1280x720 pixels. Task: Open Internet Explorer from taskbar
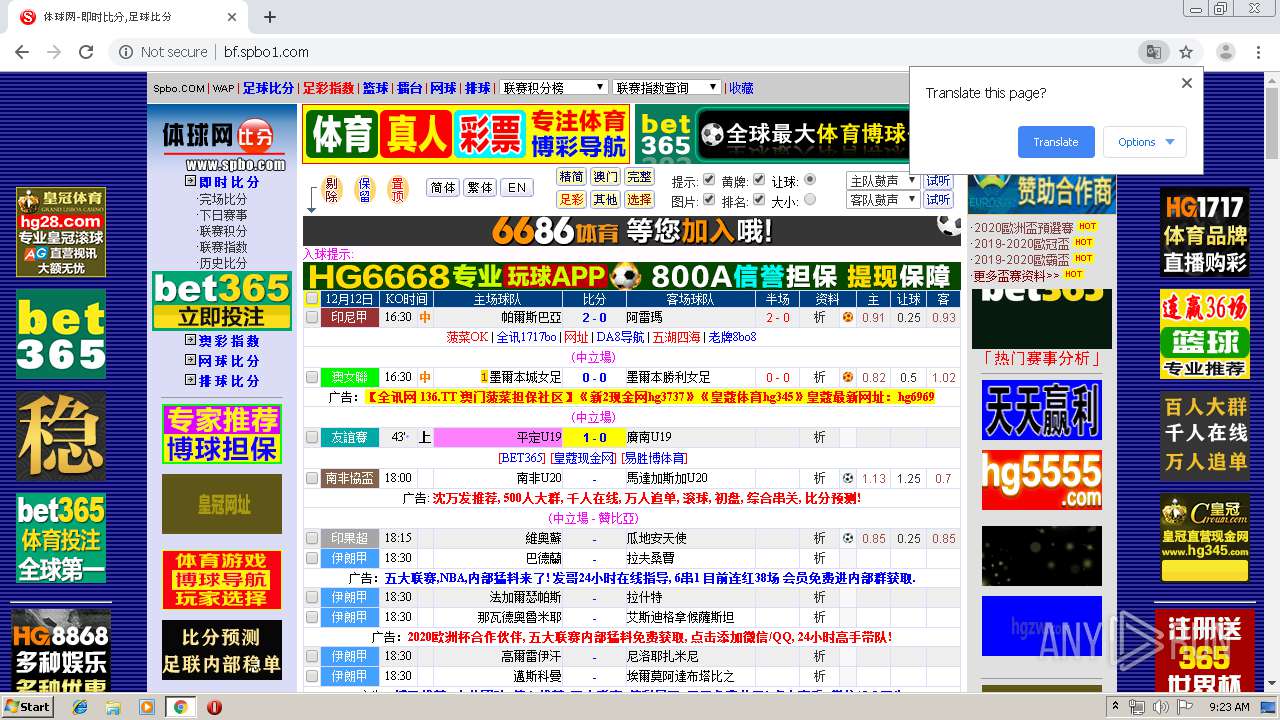pyautogui.click(x=81, y=707)
